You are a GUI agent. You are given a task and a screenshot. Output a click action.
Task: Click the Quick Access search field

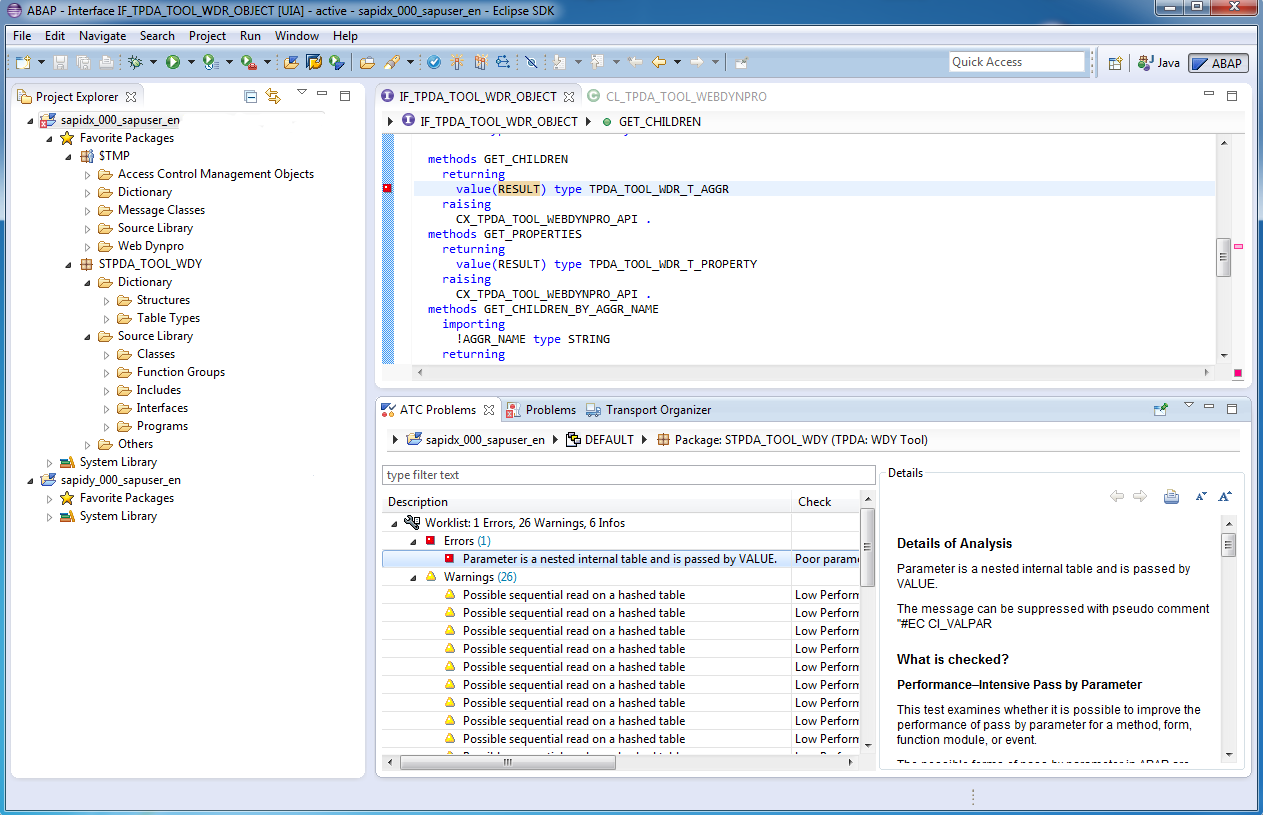(x=1017, y=62)
